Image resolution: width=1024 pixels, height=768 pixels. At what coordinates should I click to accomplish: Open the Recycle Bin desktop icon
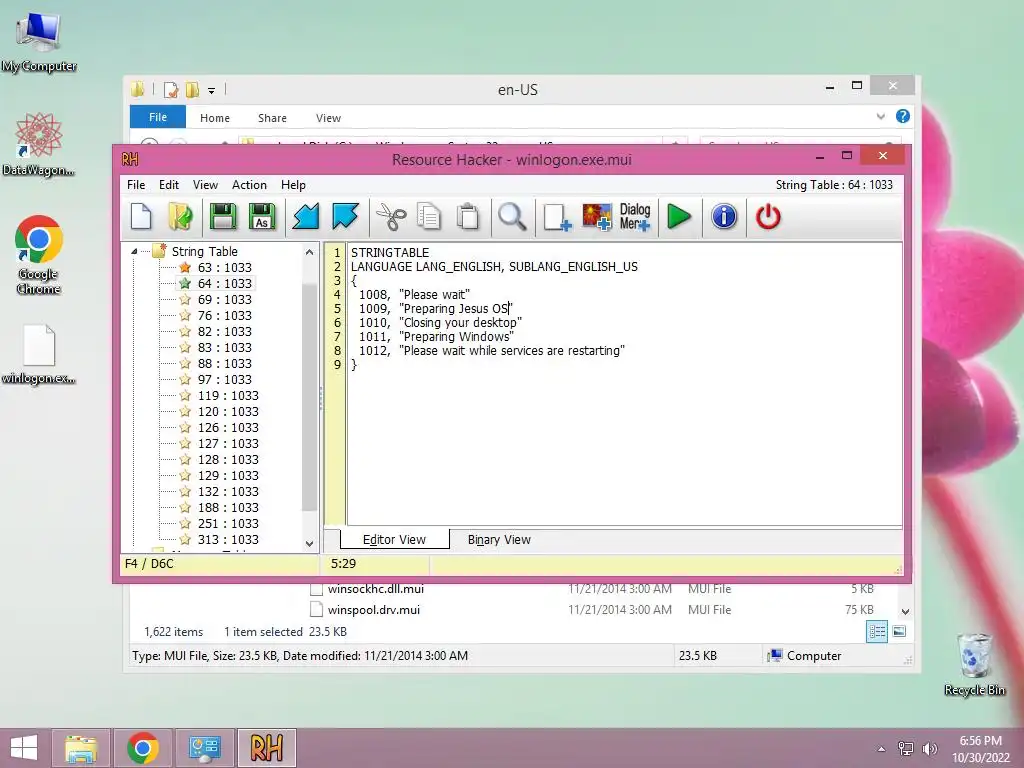974,664
